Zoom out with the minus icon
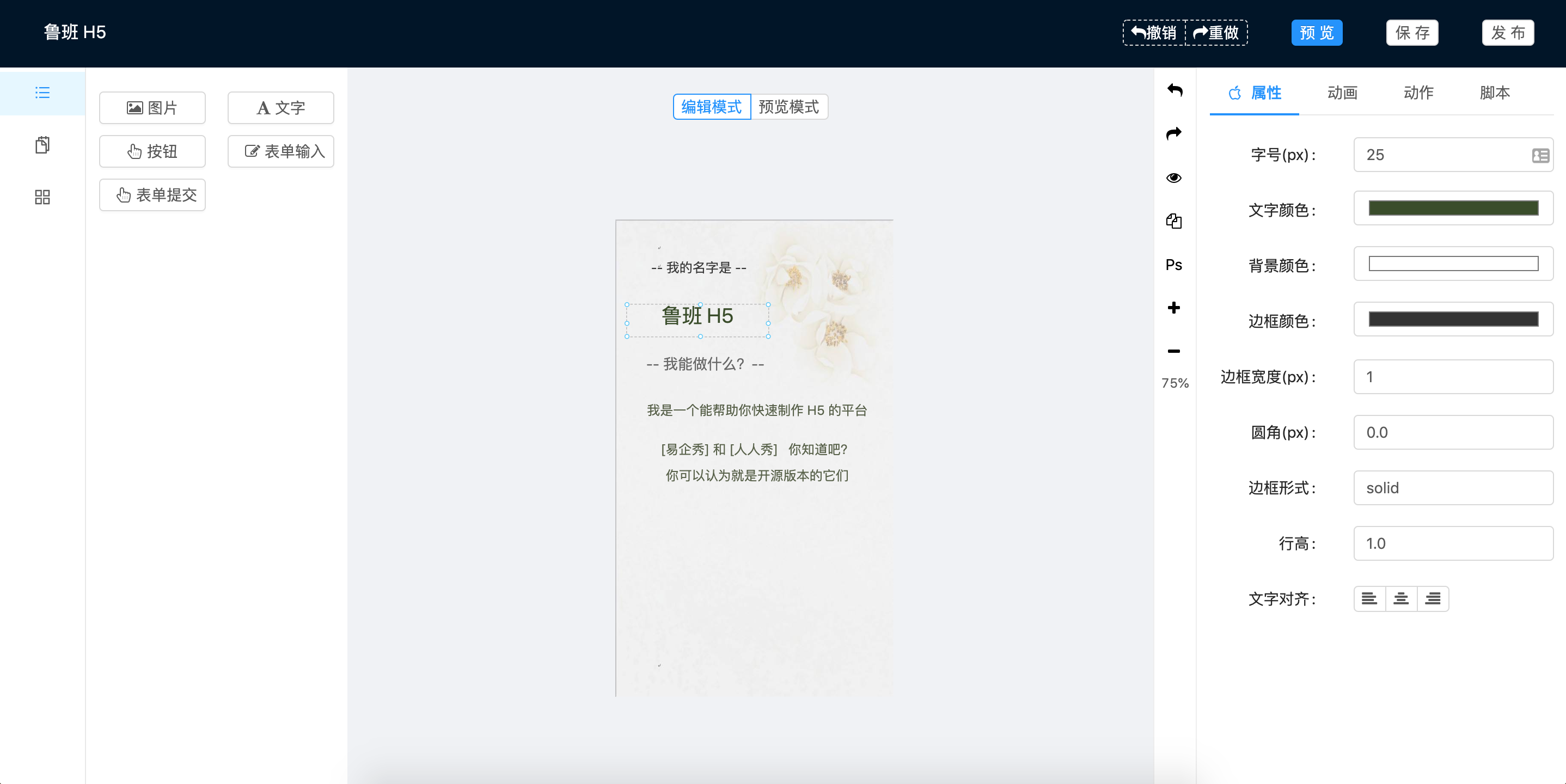This screenshot has height=784, width=1566. pos(1174,351)
